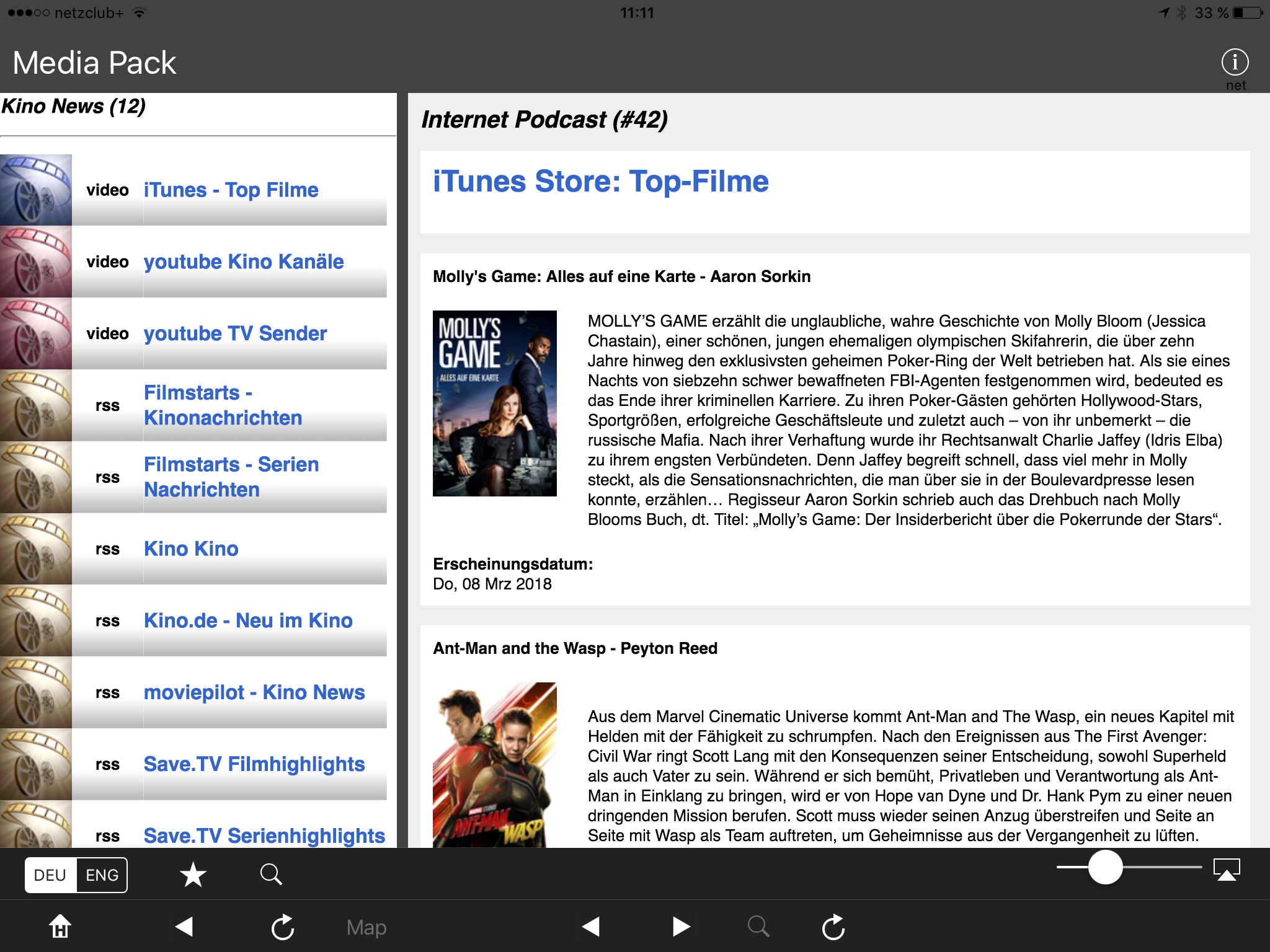1270x952 pixels.
Task: Switch language to ENG
Action: click(x=102, y=875)
